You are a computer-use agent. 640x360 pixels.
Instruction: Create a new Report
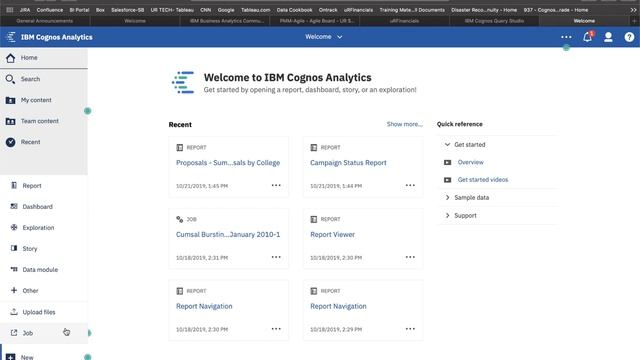pos(44,186)
